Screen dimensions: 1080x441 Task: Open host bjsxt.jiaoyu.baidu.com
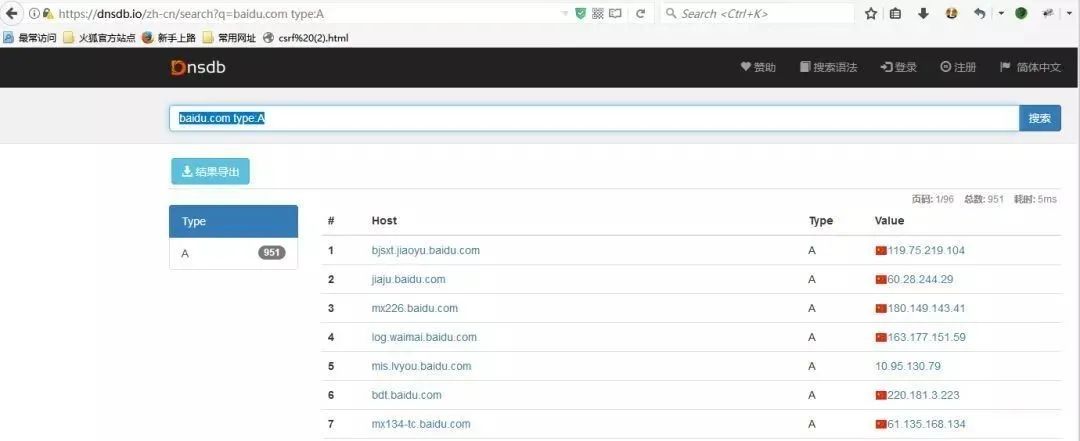click(x=426, y=250)
